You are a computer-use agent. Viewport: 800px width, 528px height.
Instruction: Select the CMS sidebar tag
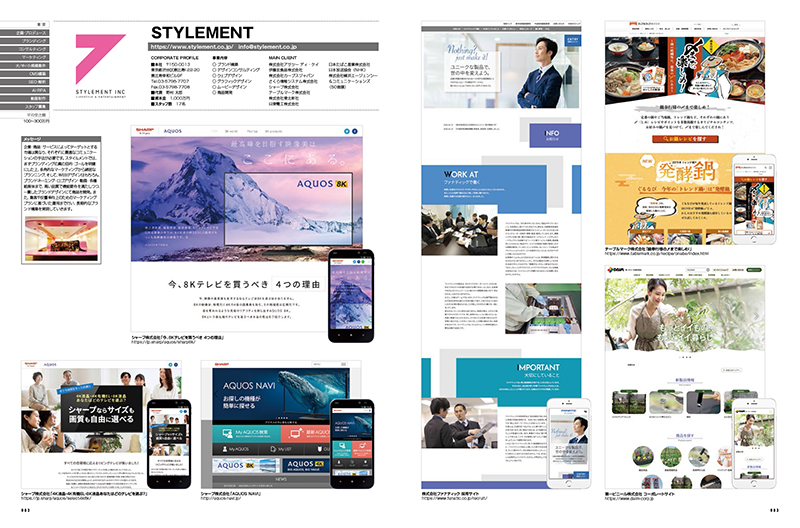23,73
